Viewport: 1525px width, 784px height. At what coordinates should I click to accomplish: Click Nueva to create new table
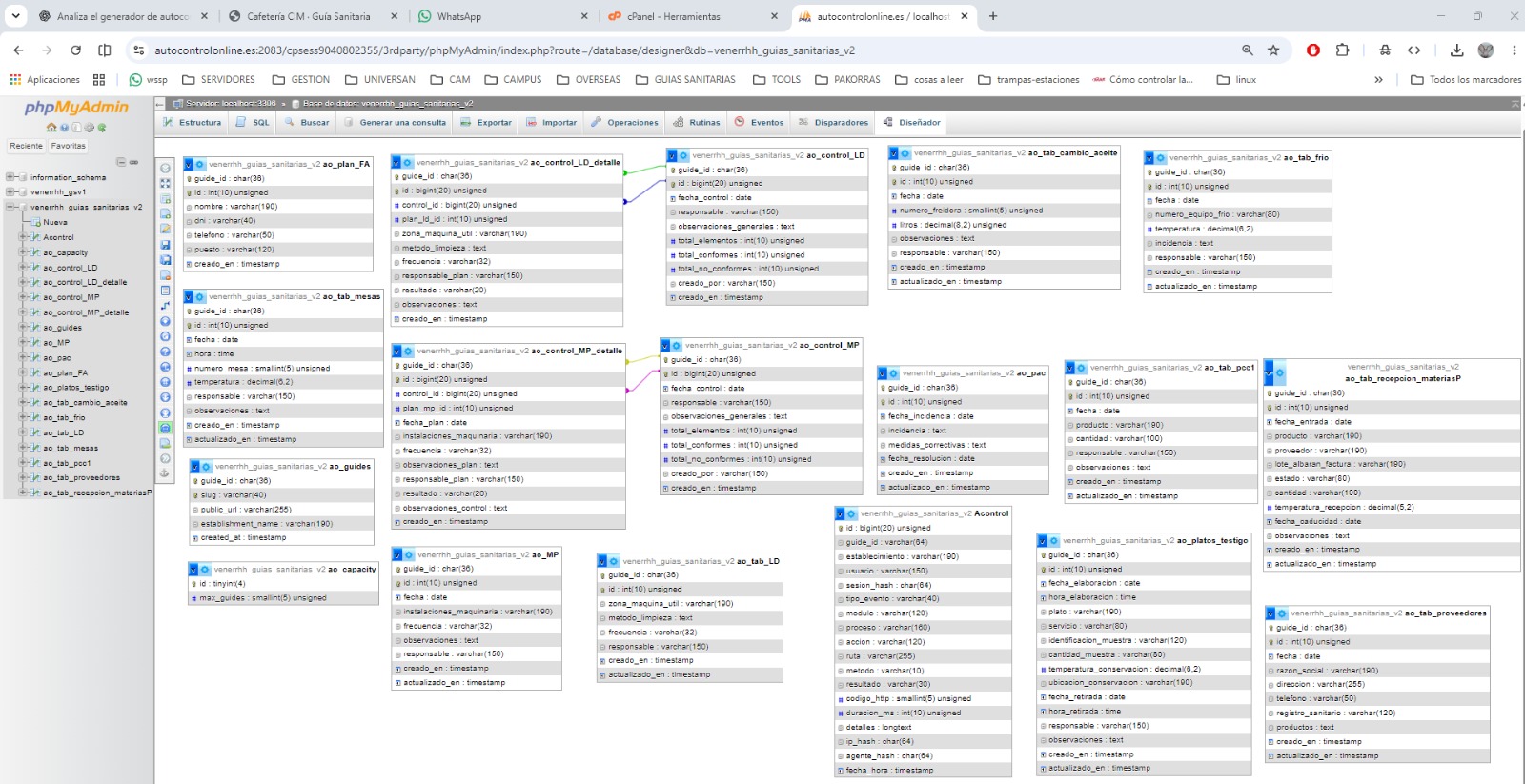tap(55, 222)
